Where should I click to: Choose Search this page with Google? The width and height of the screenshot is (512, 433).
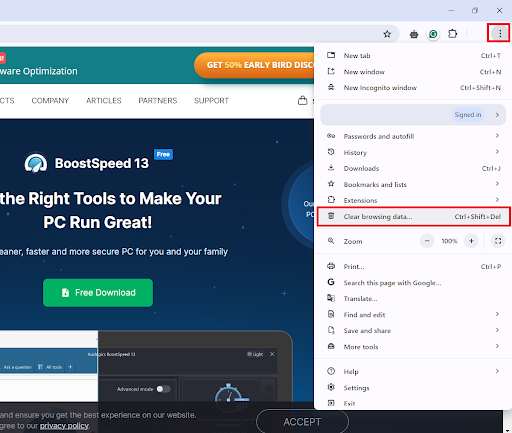[413, 283]
